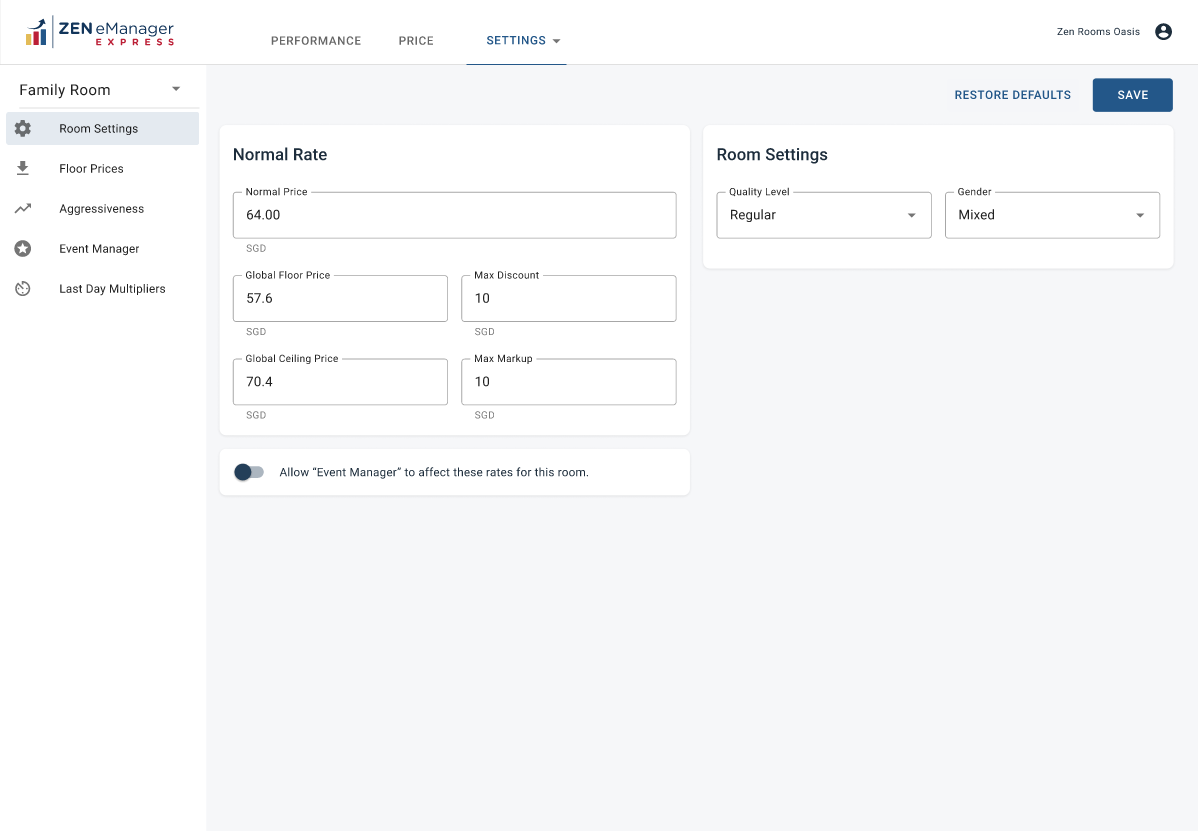Image resolution: width=1198 pixels, height=831 pixels.
Task: Select the Aggressiveness trend-line icon
Action: click(22, 208)
